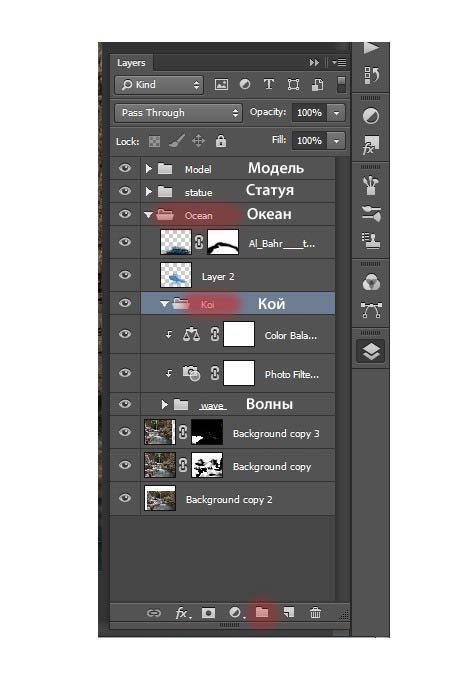The image size is (476, 684).
Task: Add a layer mask
Action: [209, 613]
